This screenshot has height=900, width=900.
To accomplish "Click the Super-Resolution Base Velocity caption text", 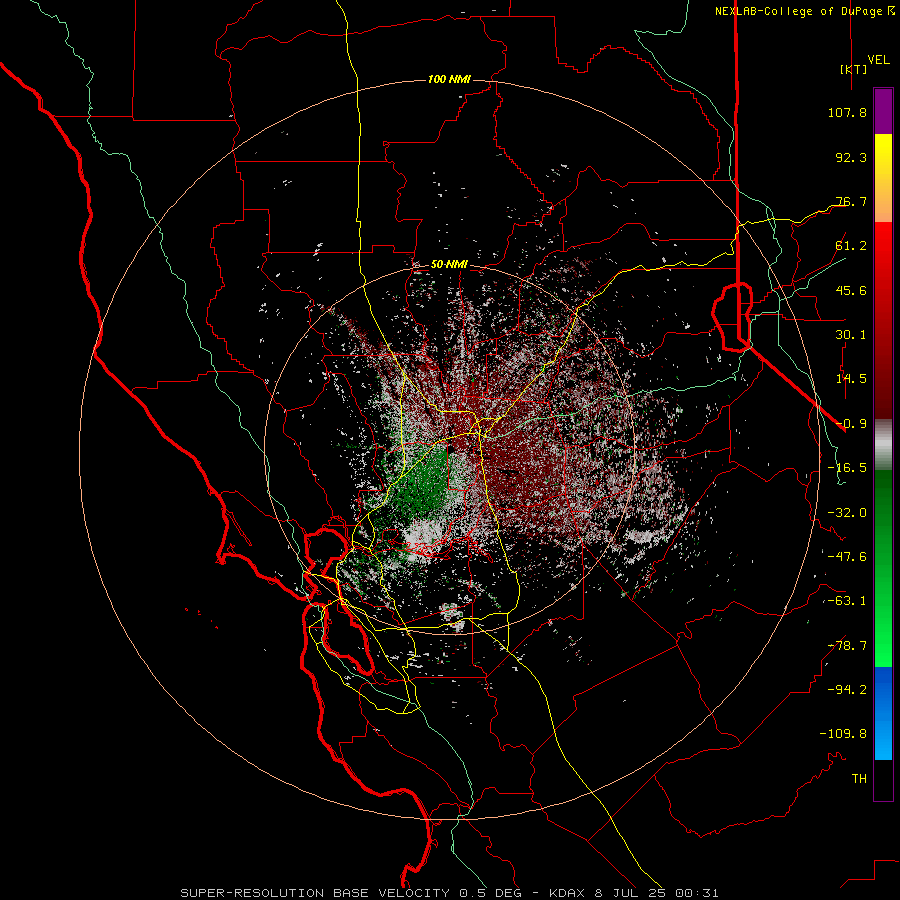I will (449, 893).
